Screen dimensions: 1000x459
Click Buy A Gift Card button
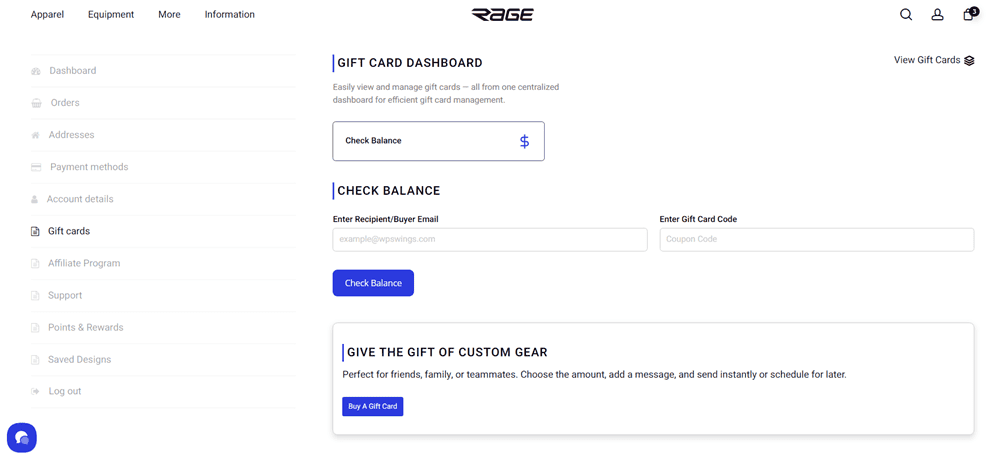(373, 406)
